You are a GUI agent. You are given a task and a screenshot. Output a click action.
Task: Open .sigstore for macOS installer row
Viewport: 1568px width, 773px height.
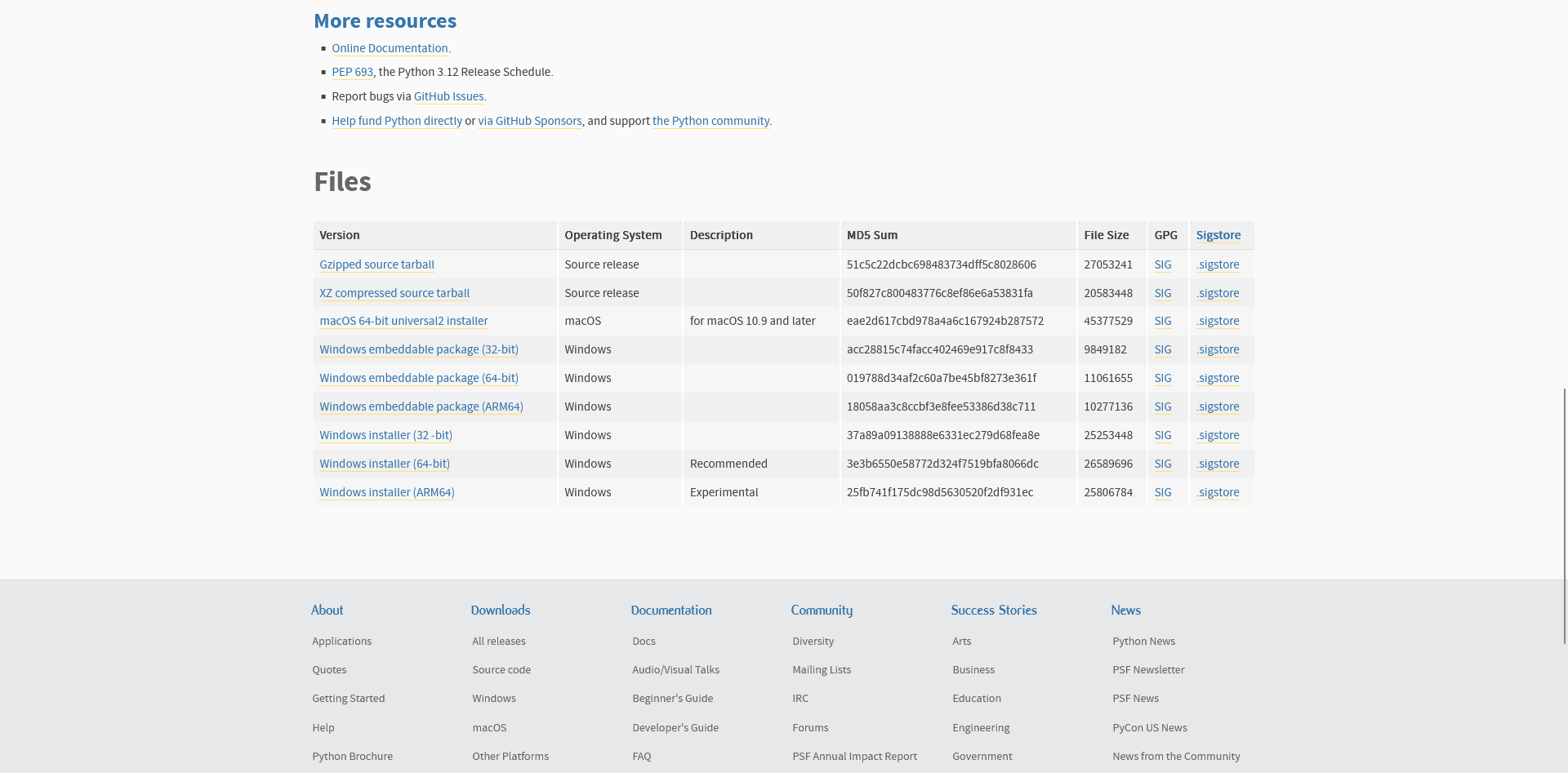pyautogui.click(x=1218, y=321)
